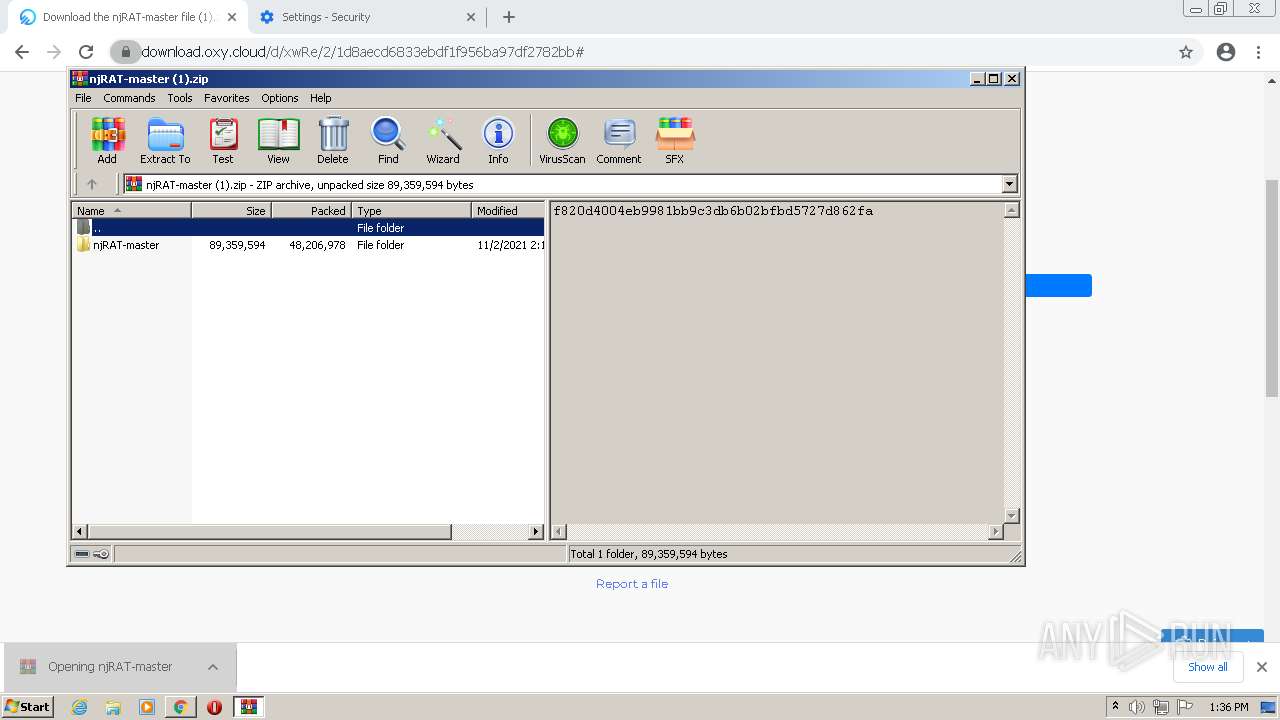Viewport: 1280px width, 720px height.
Task: Open the Options menu
Action: [x=280, y=98]
